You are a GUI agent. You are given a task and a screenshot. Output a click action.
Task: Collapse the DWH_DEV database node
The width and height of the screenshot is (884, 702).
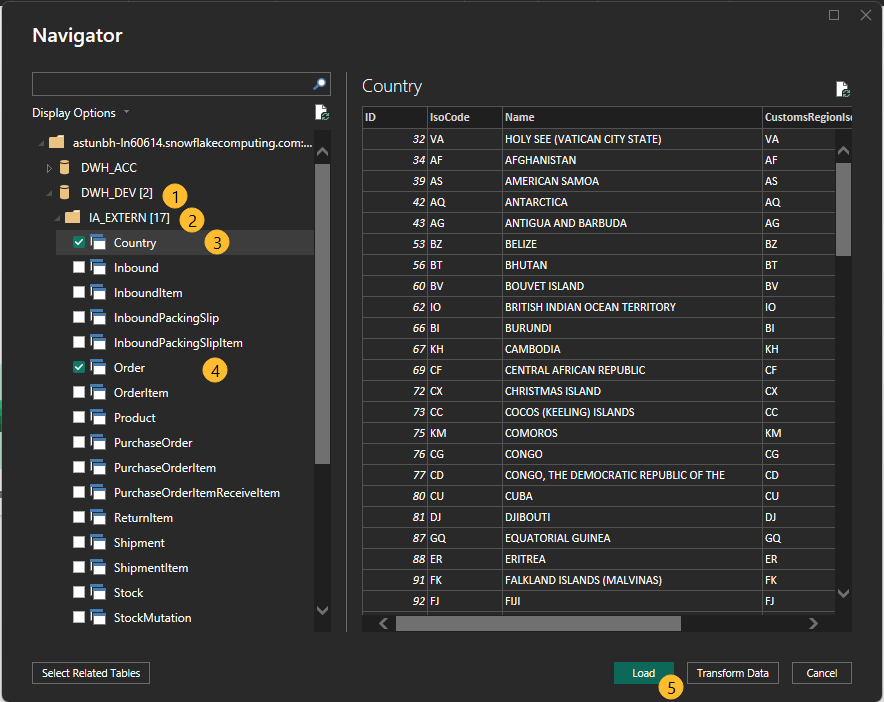point(49,192)
